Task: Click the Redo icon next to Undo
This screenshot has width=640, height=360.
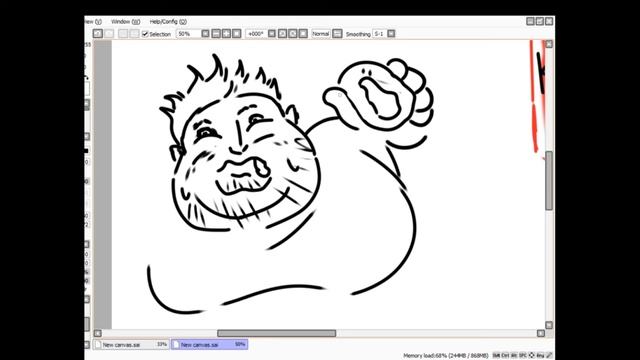Action: pos(109,34)
